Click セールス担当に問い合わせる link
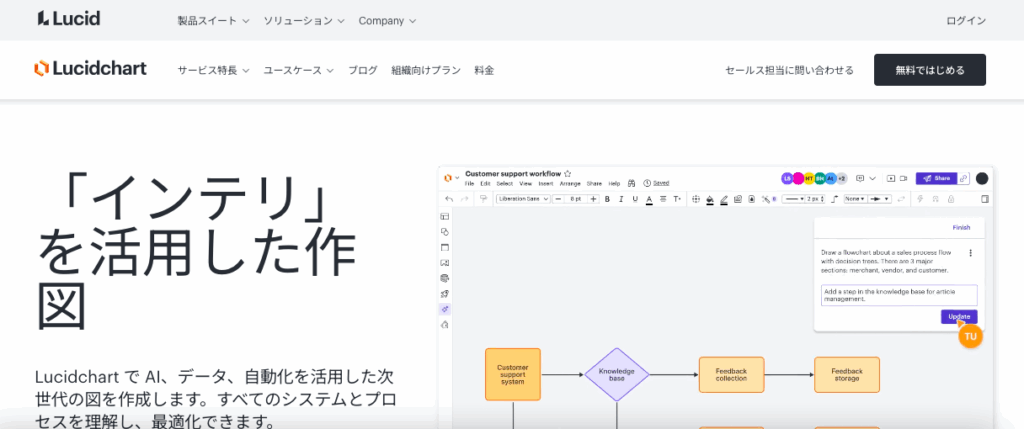 [789, 71]
